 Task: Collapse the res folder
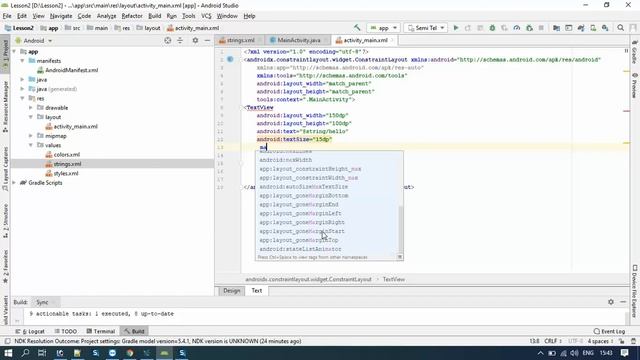click(23, 98)
